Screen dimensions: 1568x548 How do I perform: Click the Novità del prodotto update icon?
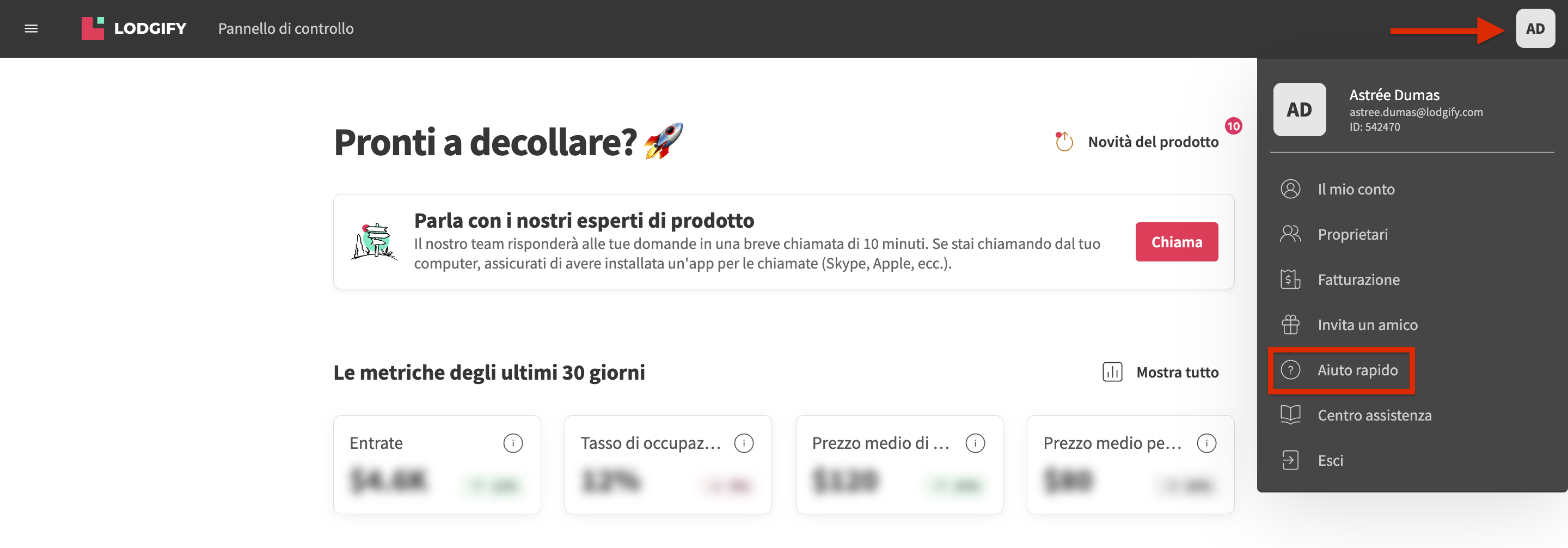1063,142
